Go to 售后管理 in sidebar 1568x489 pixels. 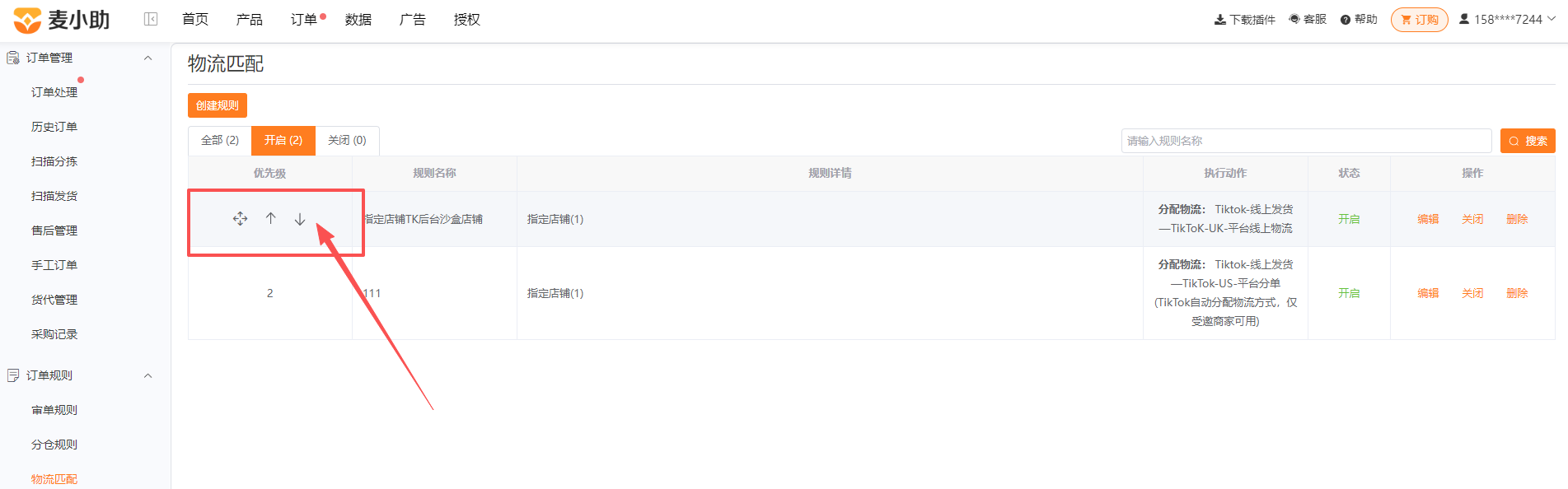coord(54,231)
